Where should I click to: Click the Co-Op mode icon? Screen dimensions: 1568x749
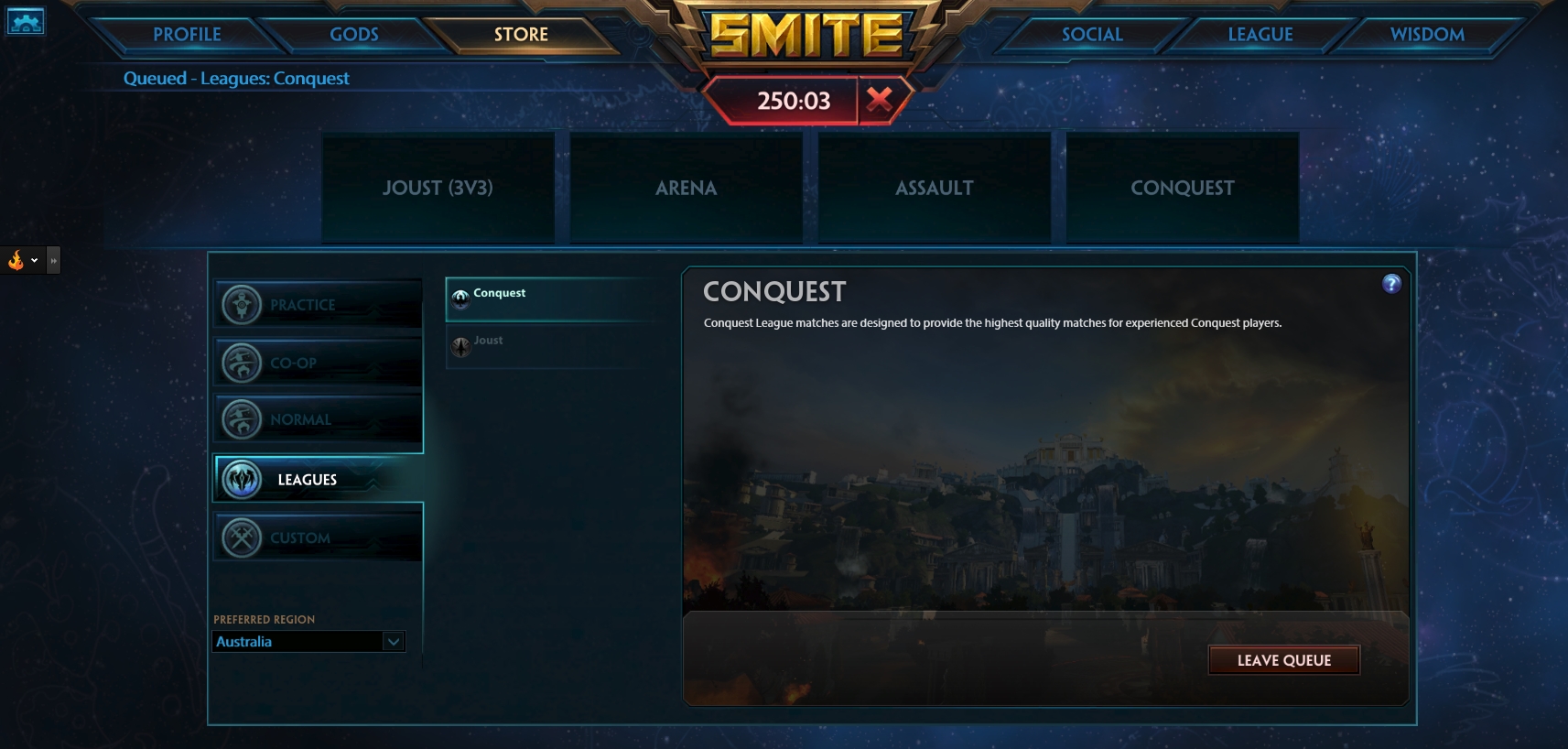[242, 363]
